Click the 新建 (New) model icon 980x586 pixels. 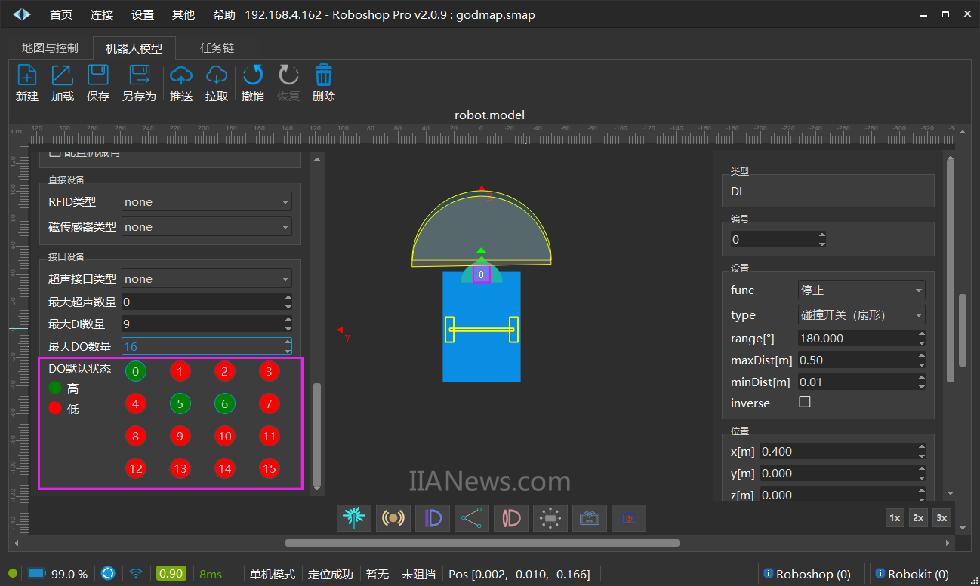(x=27, y=82)
